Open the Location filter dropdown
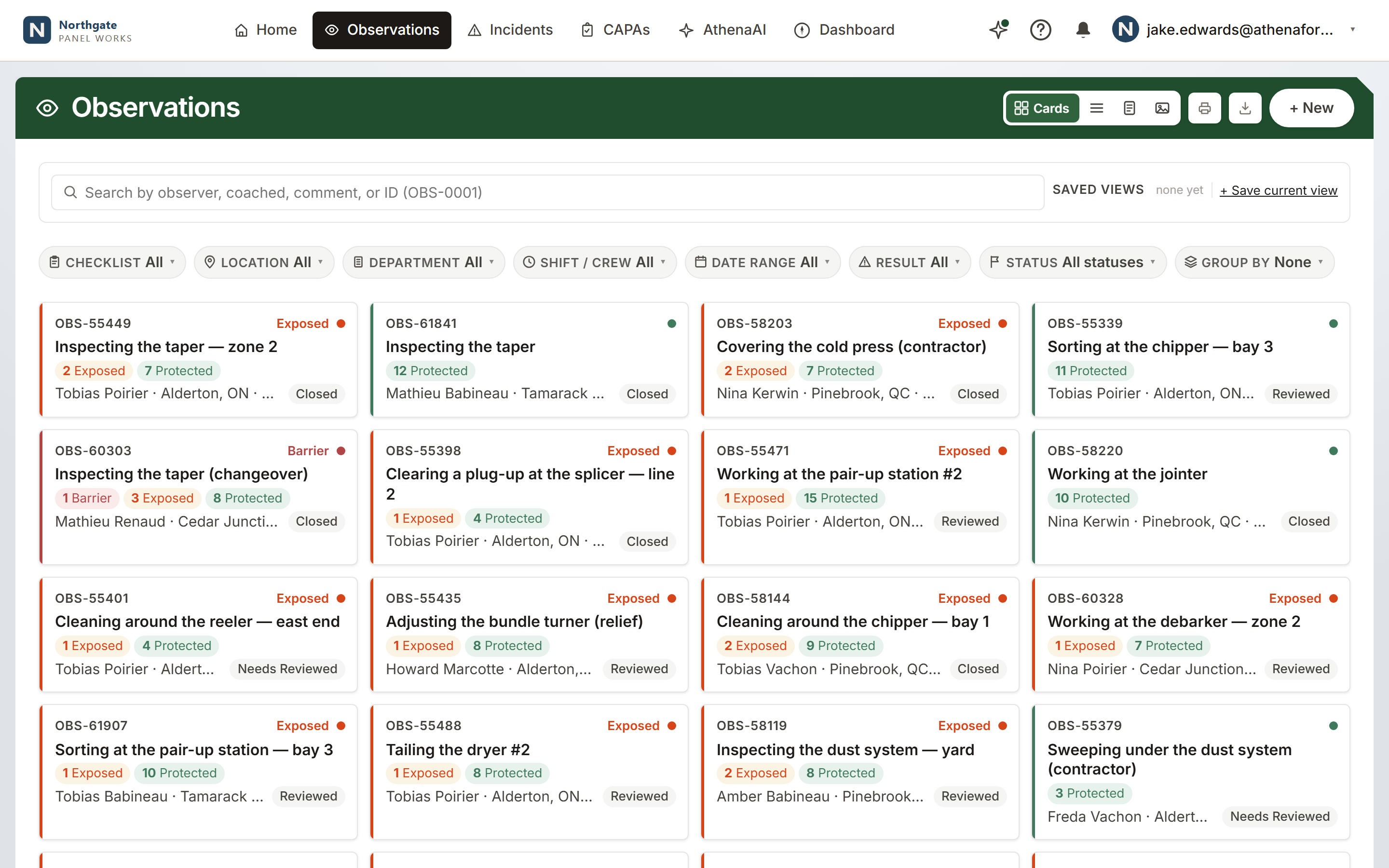1389x868 pixels. (x=264, y=262)
